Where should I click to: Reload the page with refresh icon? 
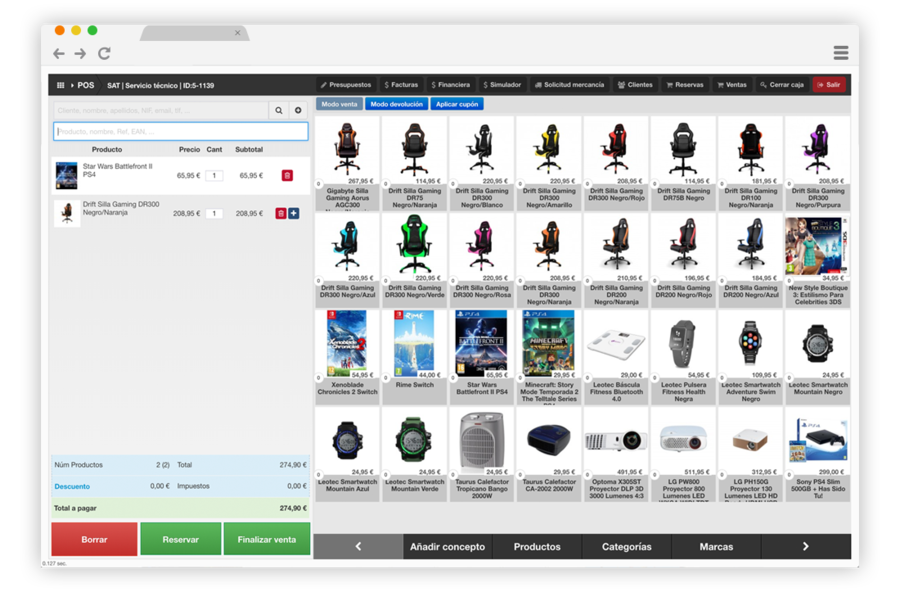point(104,53)
